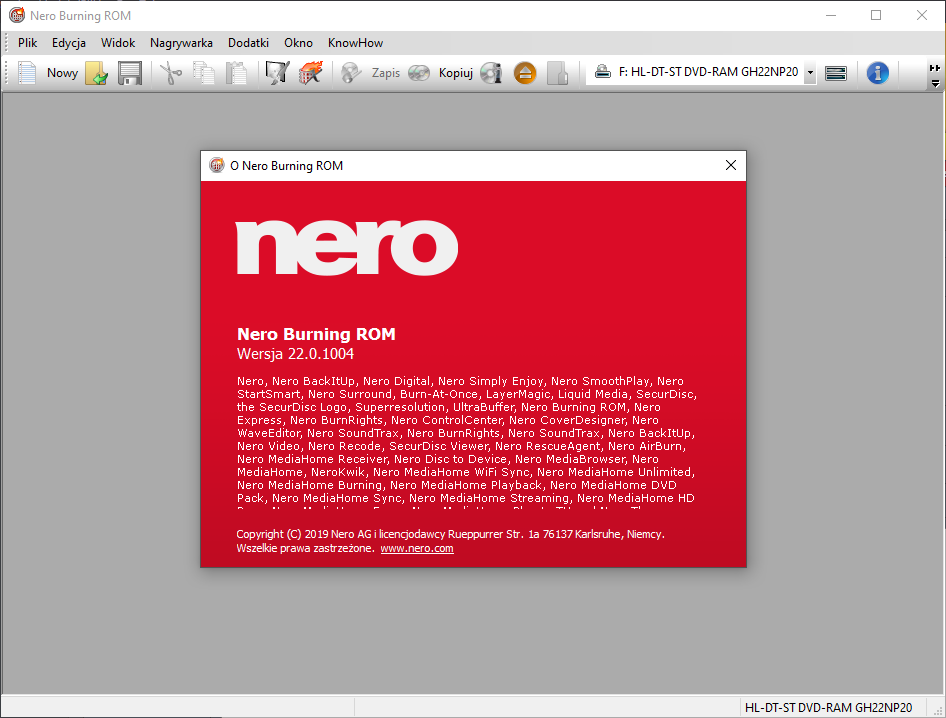Click the Copy pages icon
Image resolution: width=946 pixels, height=718 pixels.
[204, 73]
